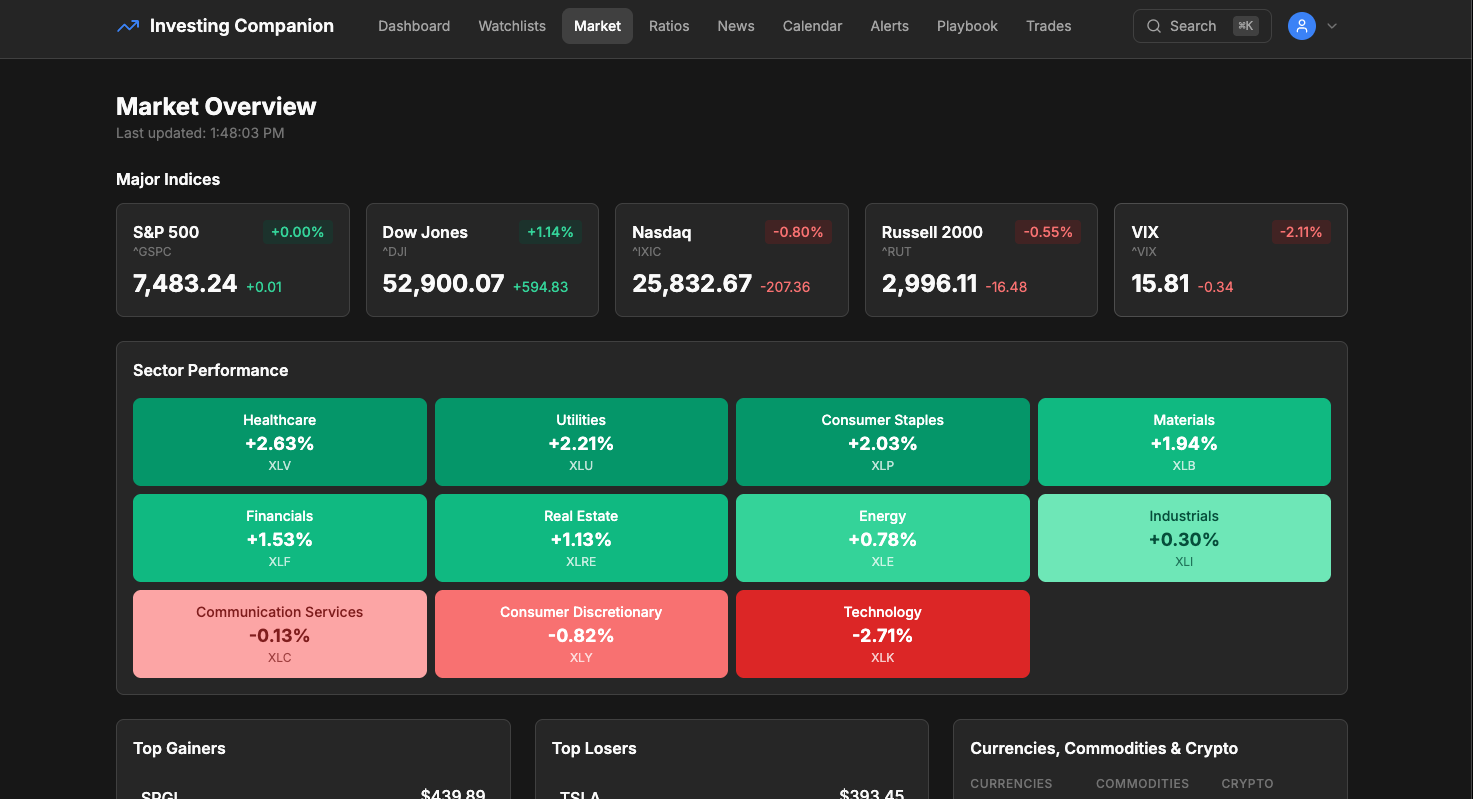Viewport: 1473px width, 799px height.
Task: Select the Industrials XLI sector tile
Action: [1184, 538]
